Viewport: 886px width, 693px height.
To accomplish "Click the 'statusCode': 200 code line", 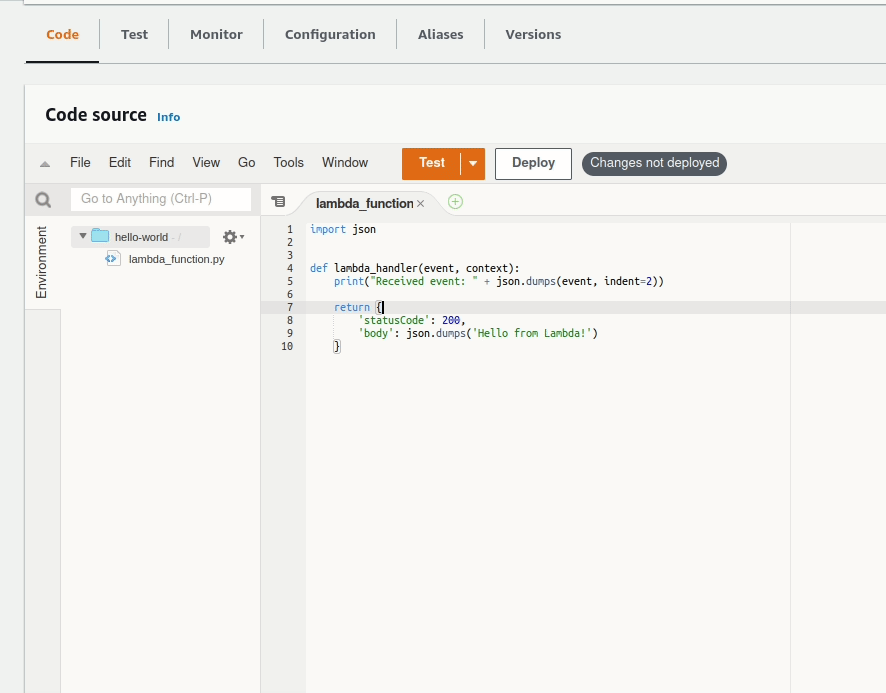I will pos(412,320).
